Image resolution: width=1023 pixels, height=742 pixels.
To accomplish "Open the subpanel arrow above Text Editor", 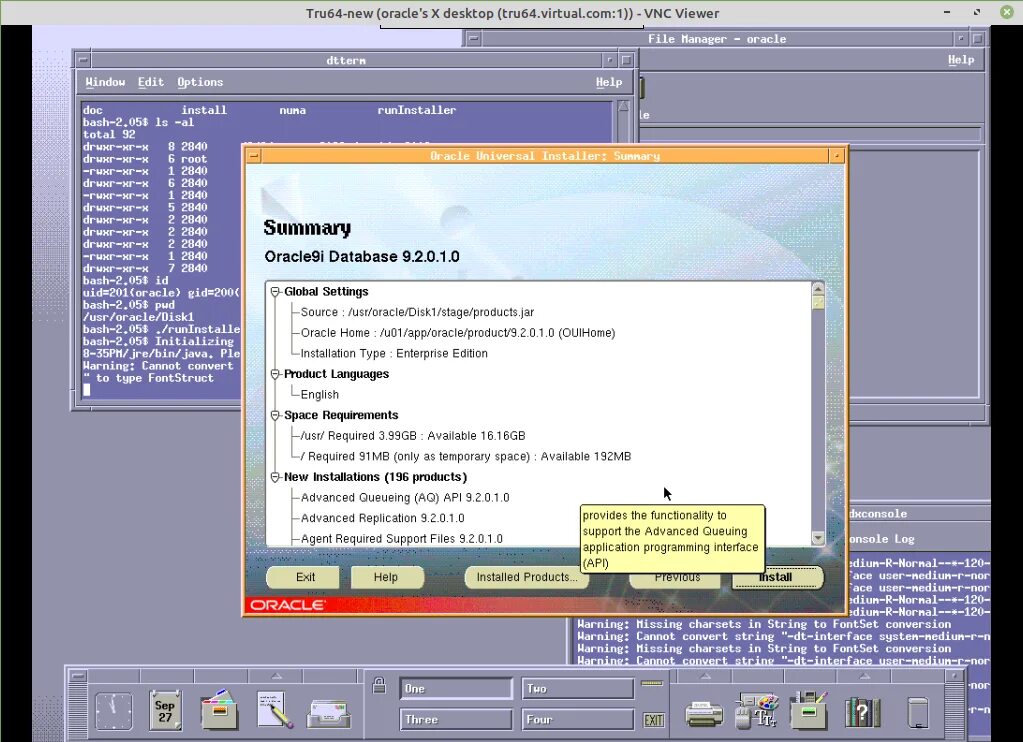I will (x=277, y=676).
